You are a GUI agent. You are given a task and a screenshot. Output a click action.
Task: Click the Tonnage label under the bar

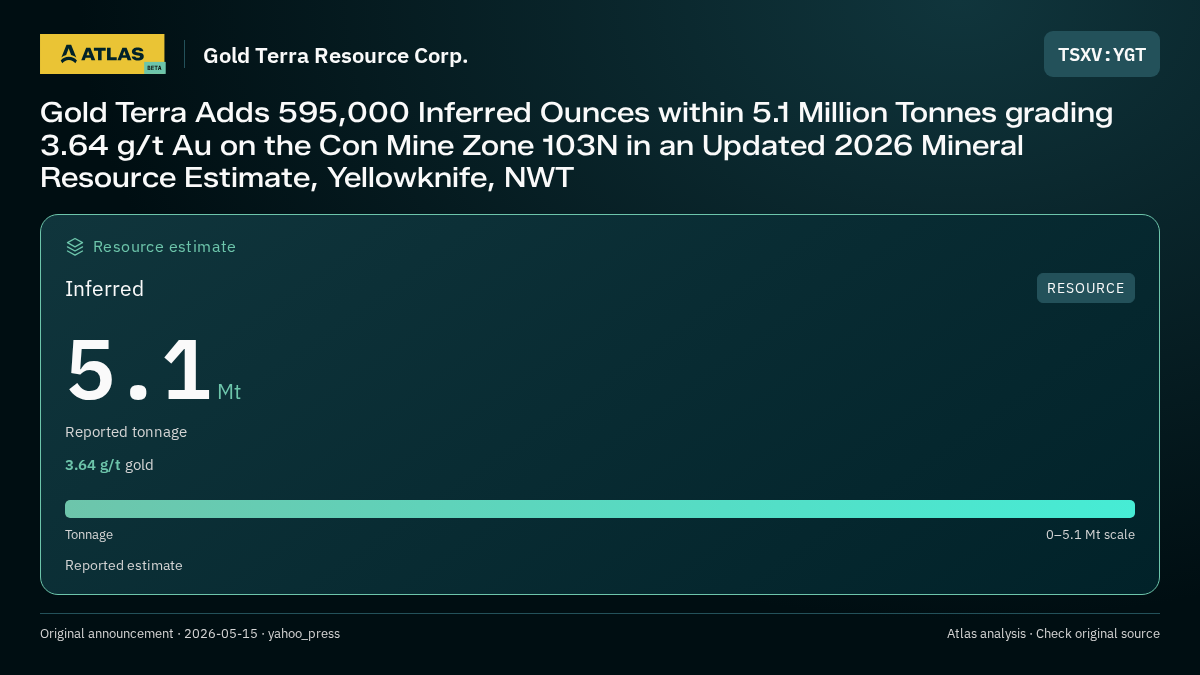click(x=89, y=535)
